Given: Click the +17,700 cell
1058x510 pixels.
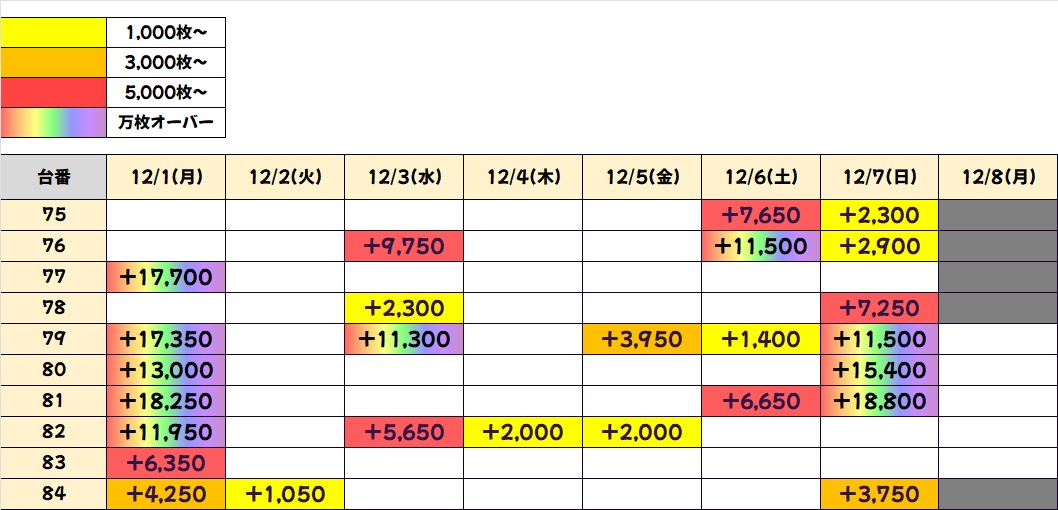Looking at the screenshot, I should [x=166, y=276].
